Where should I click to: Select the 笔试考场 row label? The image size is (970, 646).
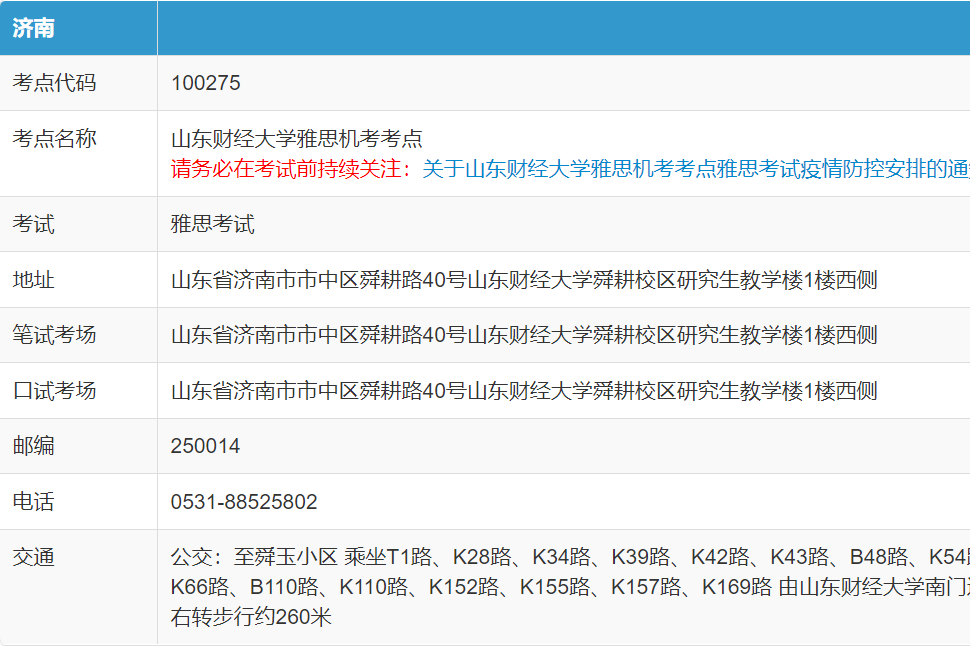pyautogui.click(x=54, y=335)
